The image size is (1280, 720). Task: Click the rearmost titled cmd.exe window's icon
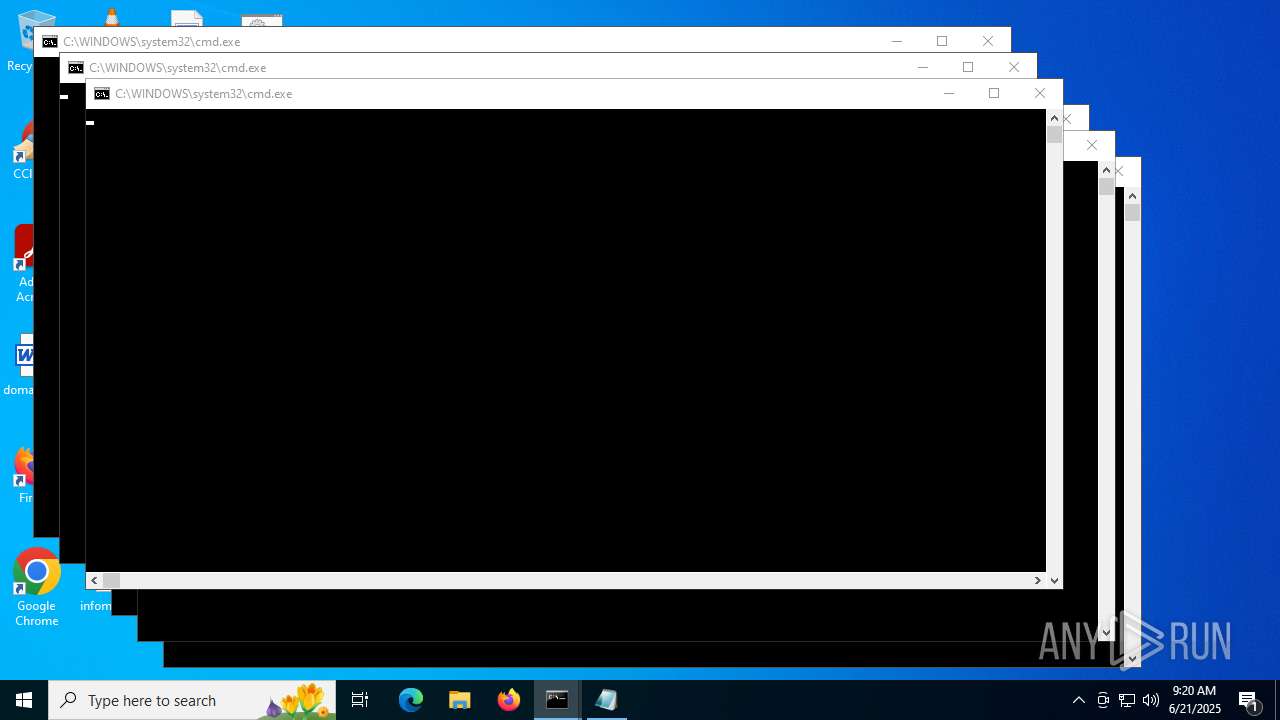tap(50, 42)
